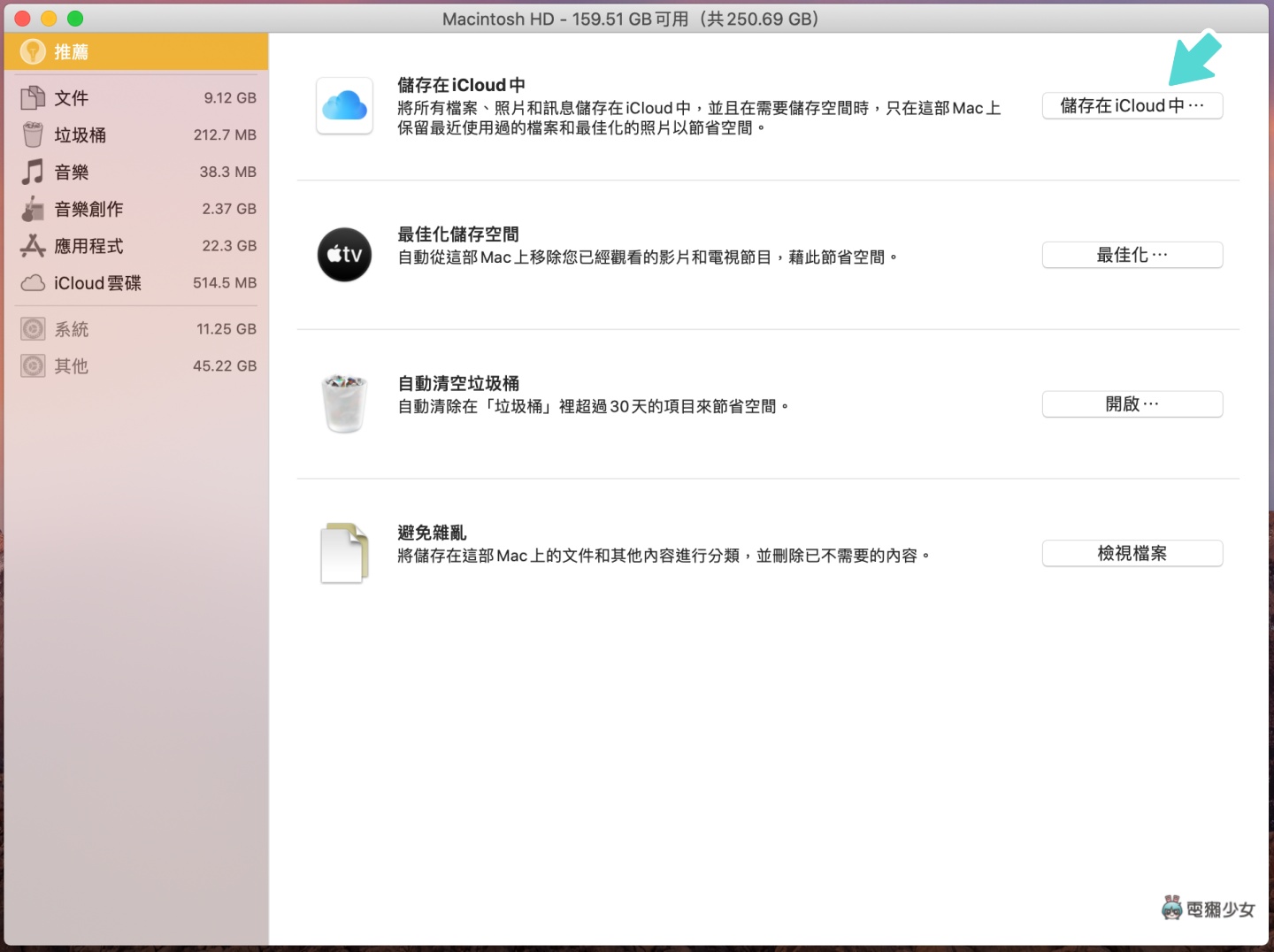Click the Apple TV icon
Viewport: 1274px width, 952px height.
(x=344, y=255)
